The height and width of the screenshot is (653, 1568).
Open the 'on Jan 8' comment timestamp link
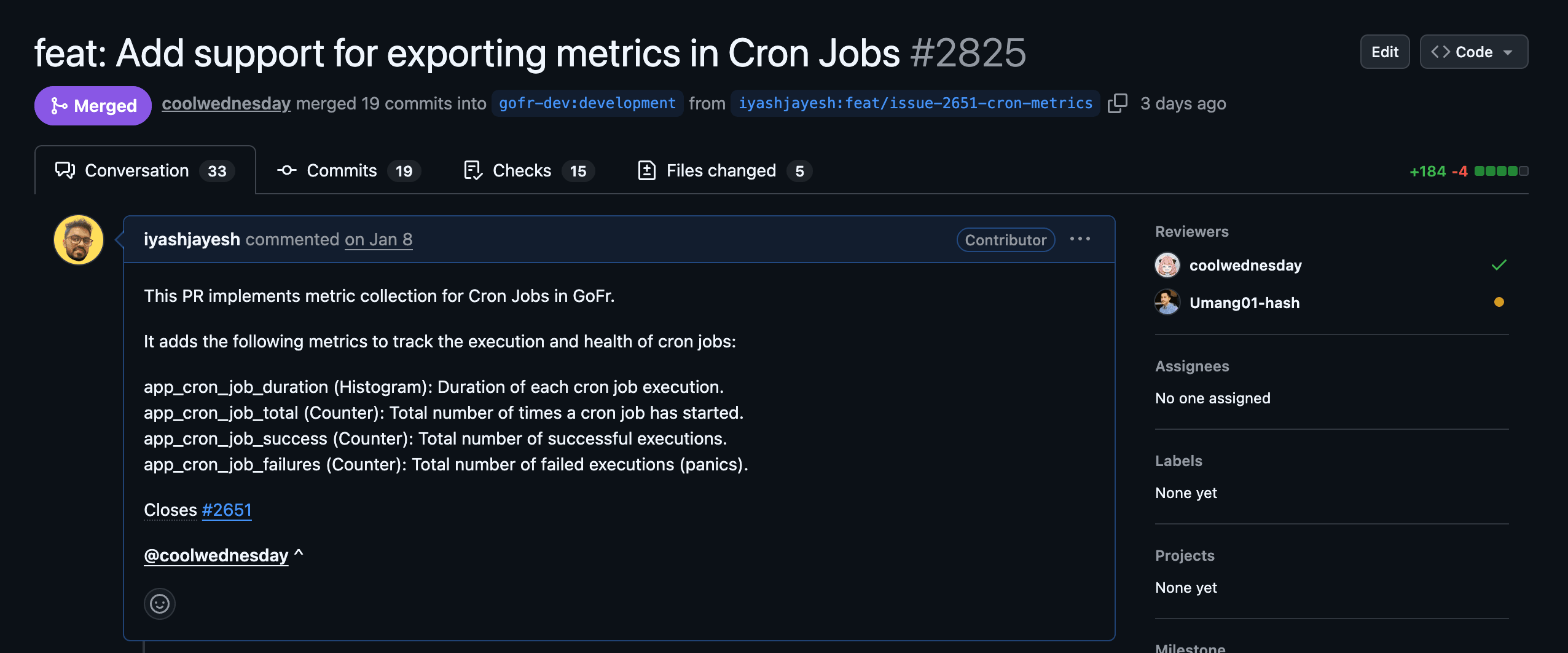[378, 240]
